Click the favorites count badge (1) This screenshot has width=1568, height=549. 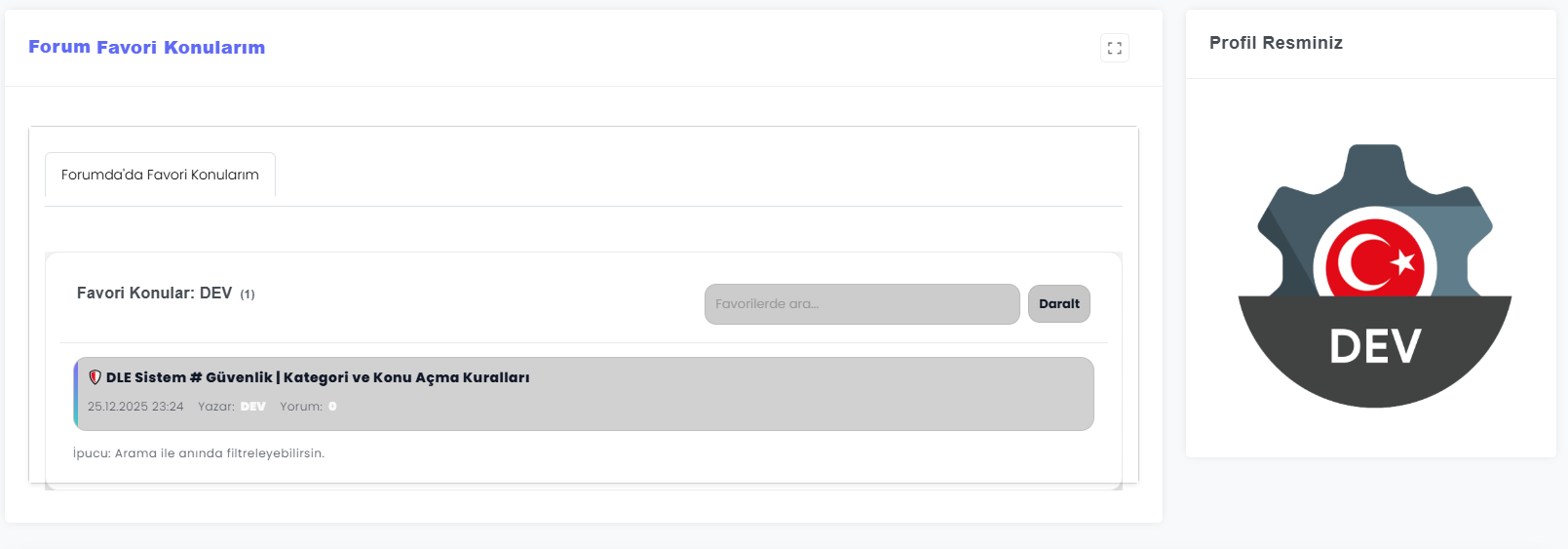pos(248,294)
